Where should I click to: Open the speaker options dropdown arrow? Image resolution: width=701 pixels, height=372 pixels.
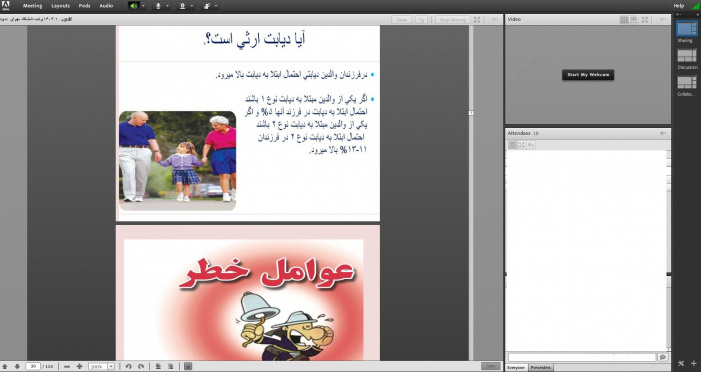pos(143,6)
